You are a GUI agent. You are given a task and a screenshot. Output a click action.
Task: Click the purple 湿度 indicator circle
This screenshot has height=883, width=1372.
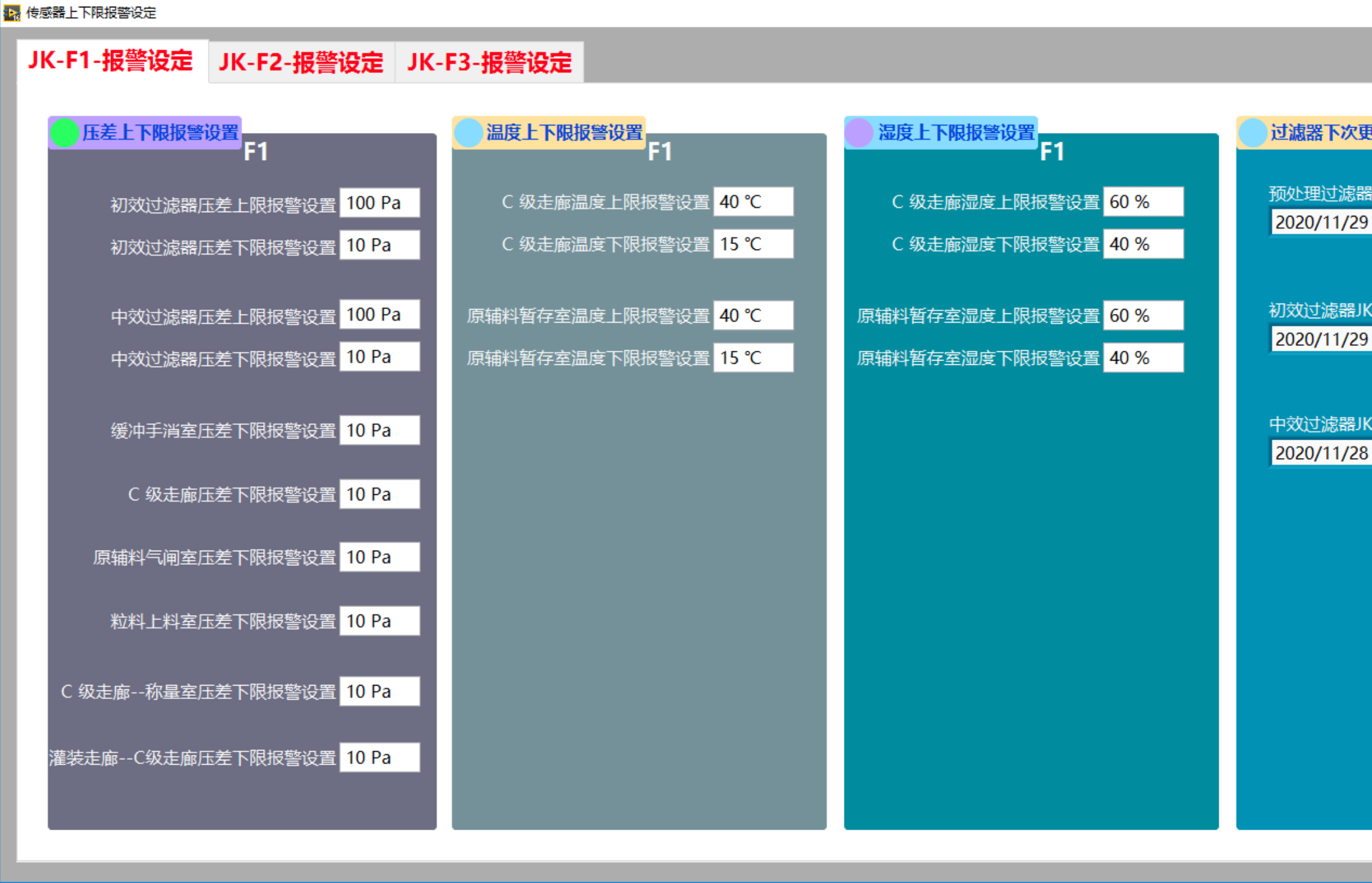(x=859, y=133)
